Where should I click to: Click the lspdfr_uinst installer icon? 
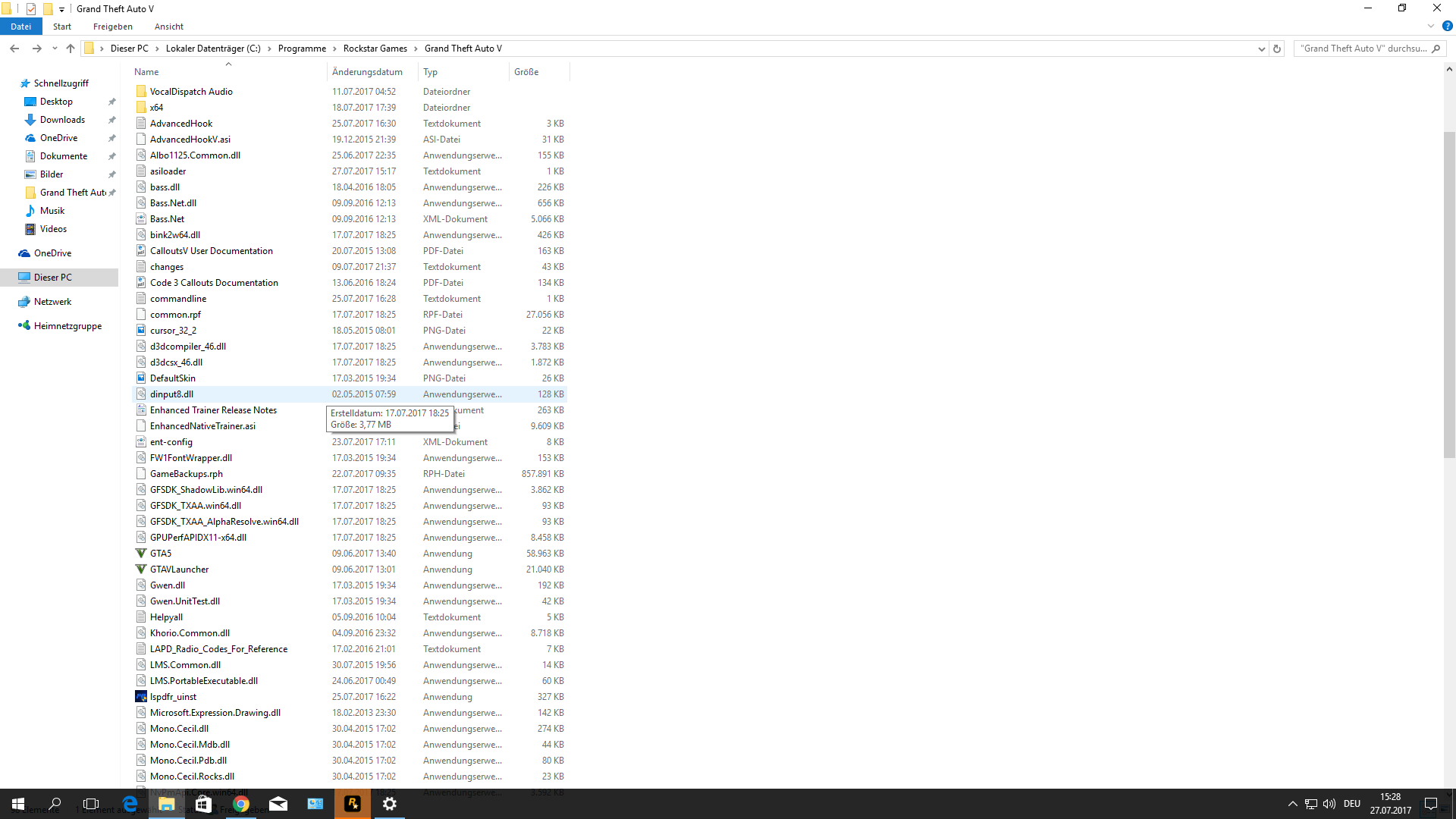[x=141, y=697]
